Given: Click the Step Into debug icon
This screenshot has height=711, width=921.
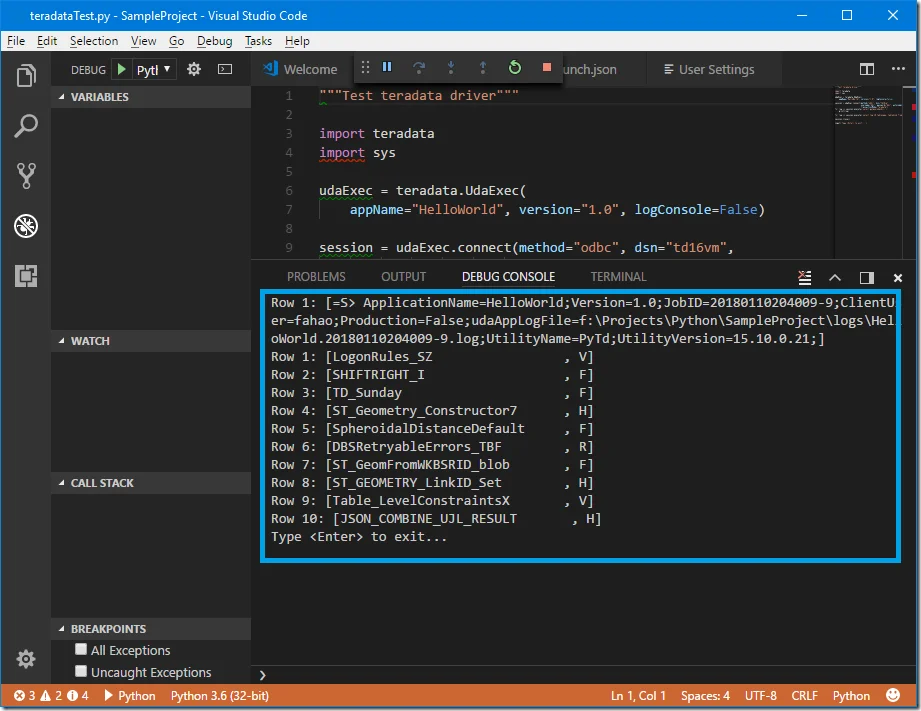Looking at the screenshot, I should click(x=450, y=68).
